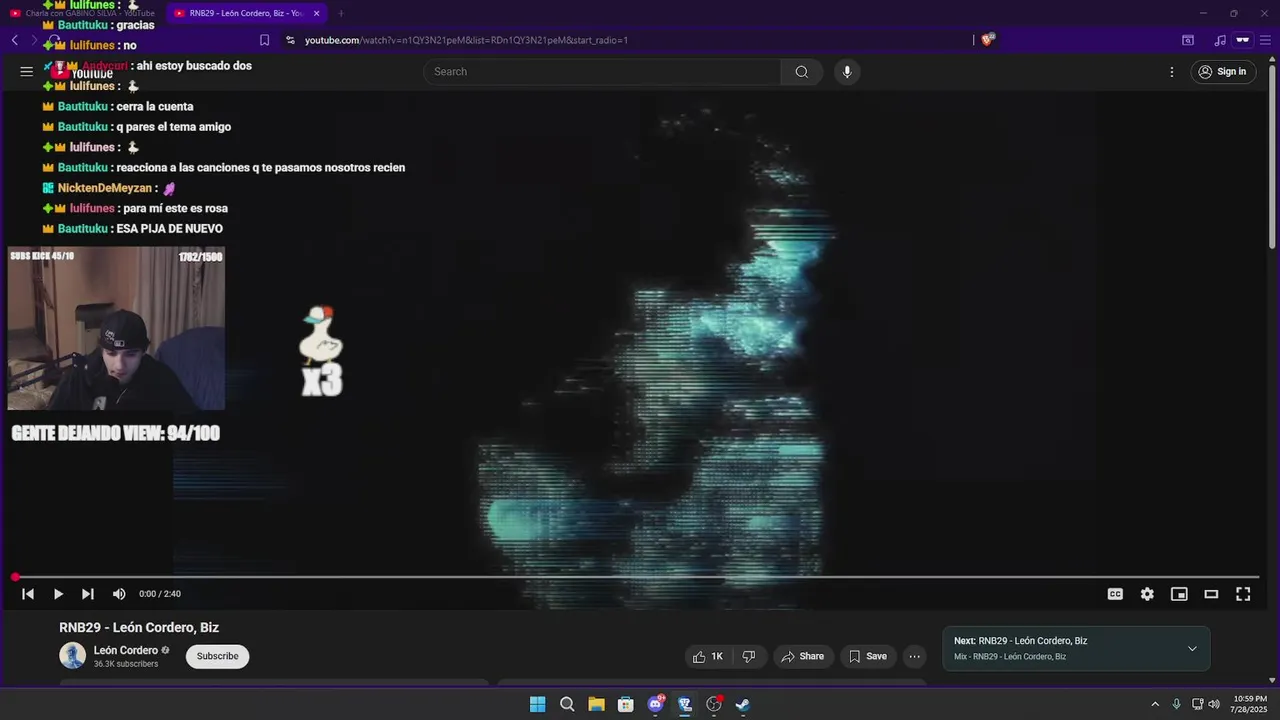Open OBS Studio from the taskbar
The width and height of the screenshot is (1280, 720).
[x=714, y=704]
